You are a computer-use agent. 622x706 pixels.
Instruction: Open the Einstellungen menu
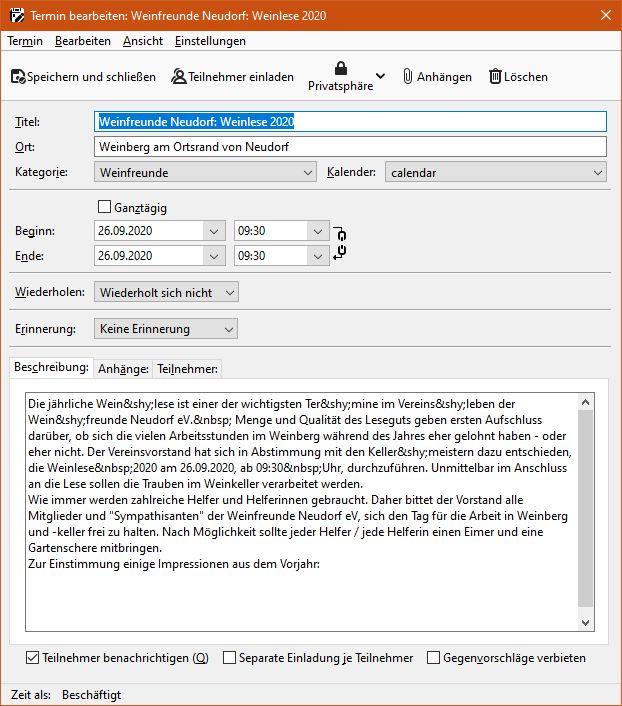(210, 41)
